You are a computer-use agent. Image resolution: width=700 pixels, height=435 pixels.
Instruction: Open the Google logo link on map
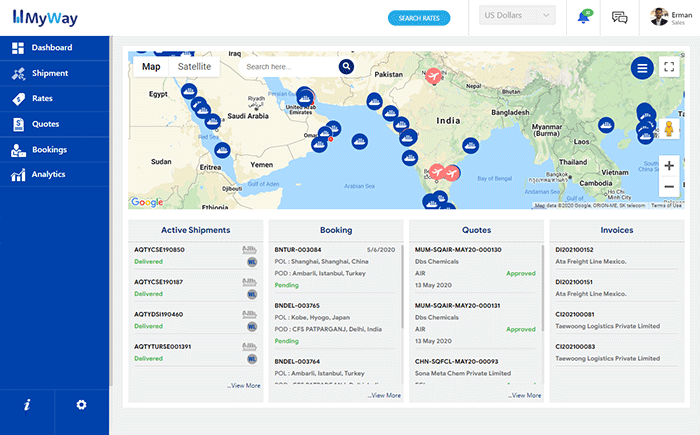click(x=147, y=202)
